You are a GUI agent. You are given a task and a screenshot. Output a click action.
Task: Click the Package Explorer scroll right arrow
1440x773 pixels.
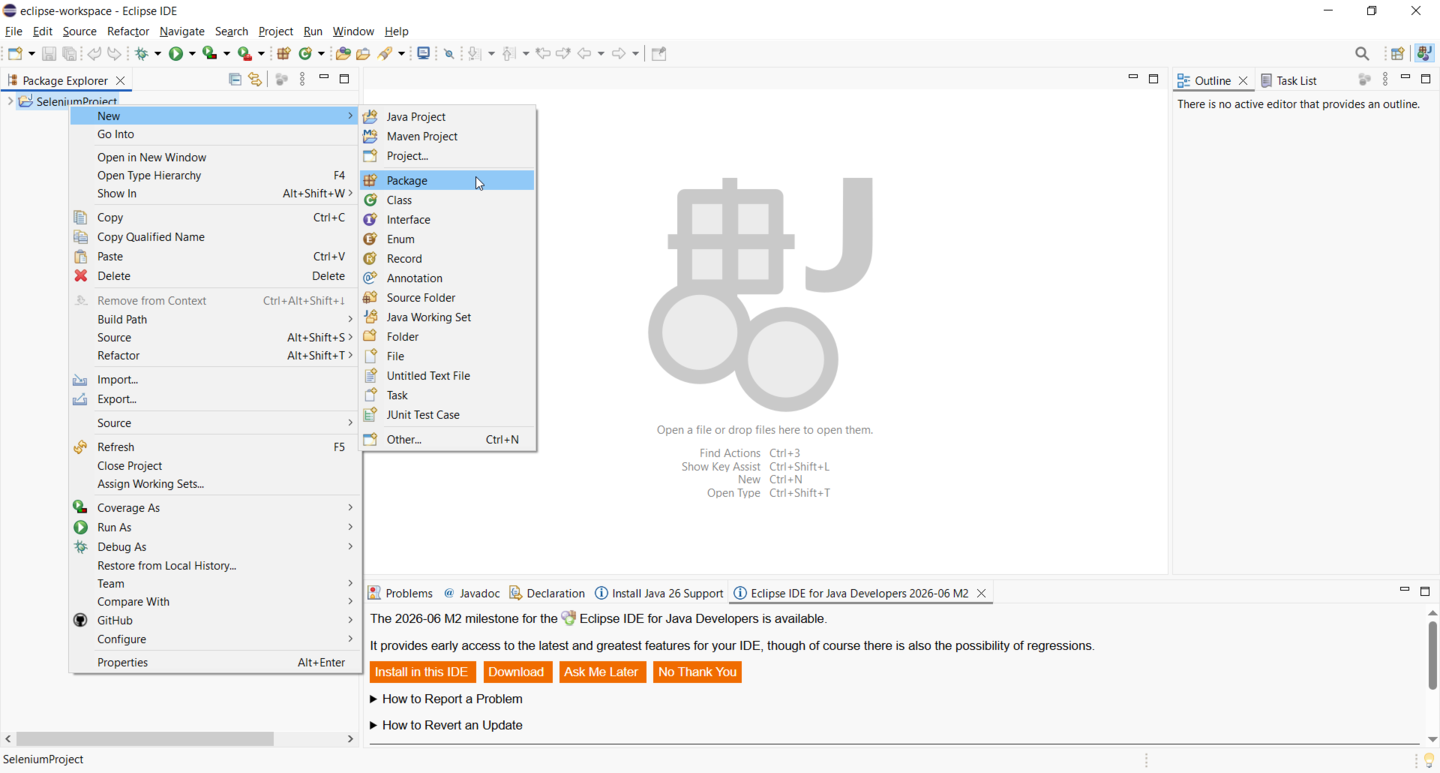point(350,739)
